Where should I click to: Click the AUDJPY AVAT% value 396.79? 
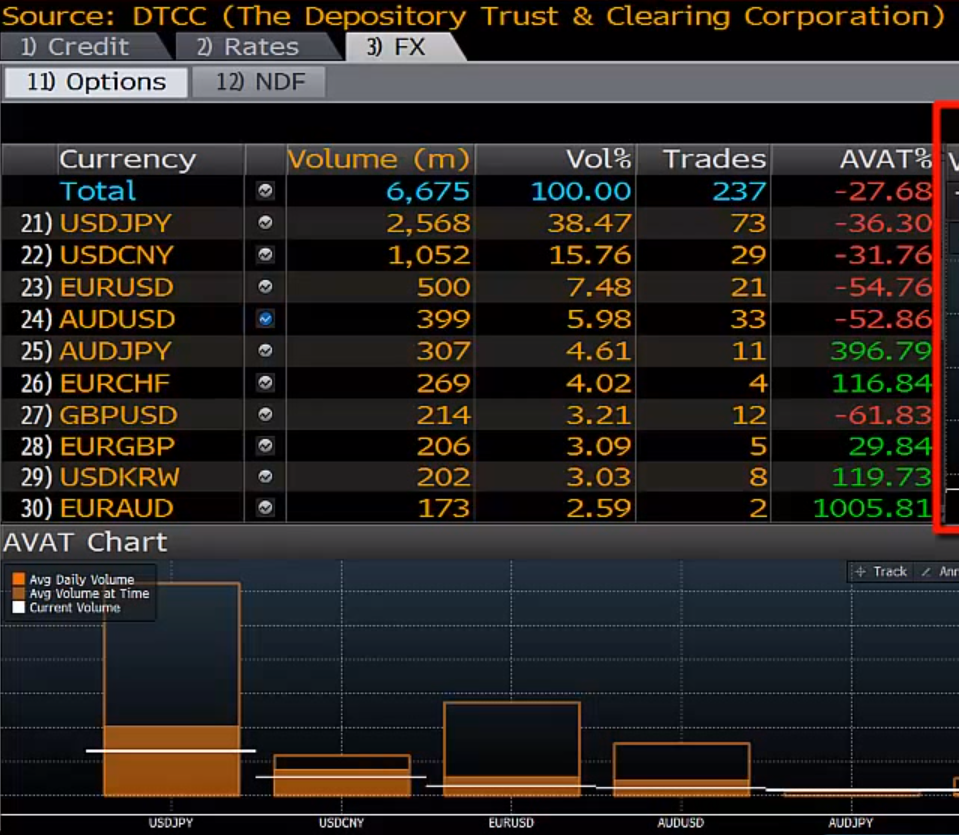pos(881,351)
